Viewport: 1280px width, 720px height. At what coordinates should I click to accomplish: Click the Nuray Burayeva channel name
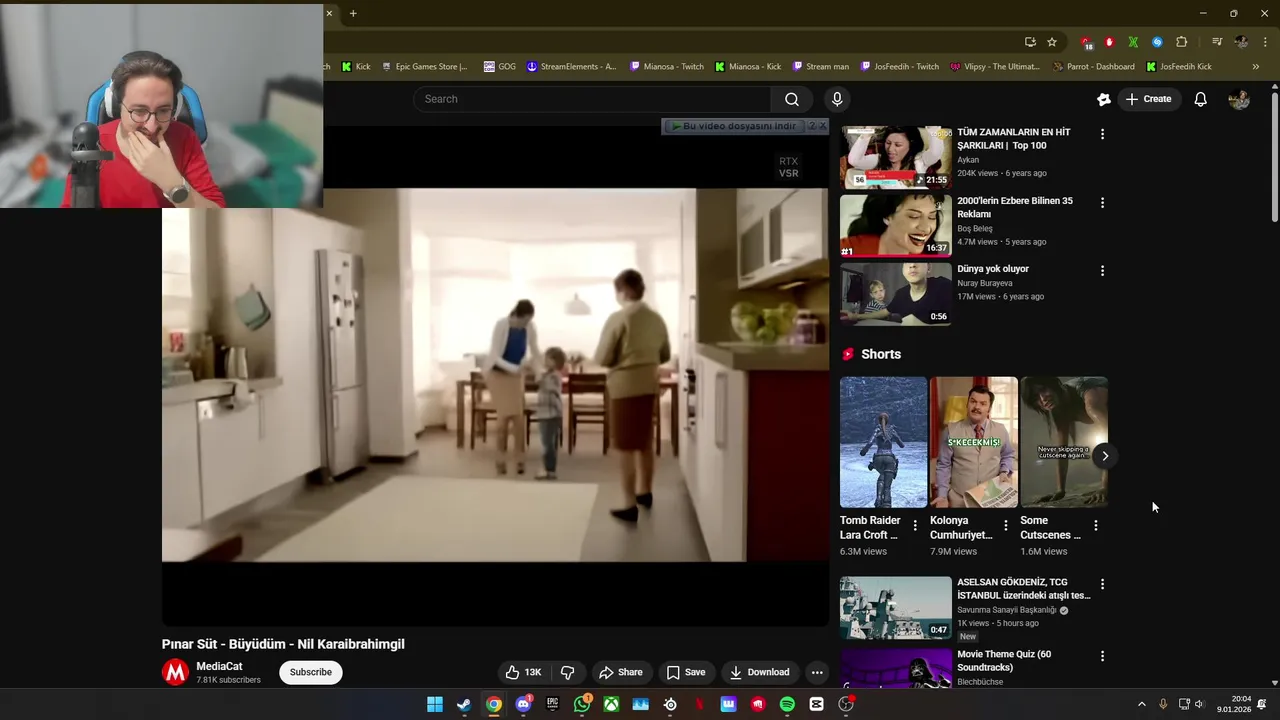(x=985, y=283)
